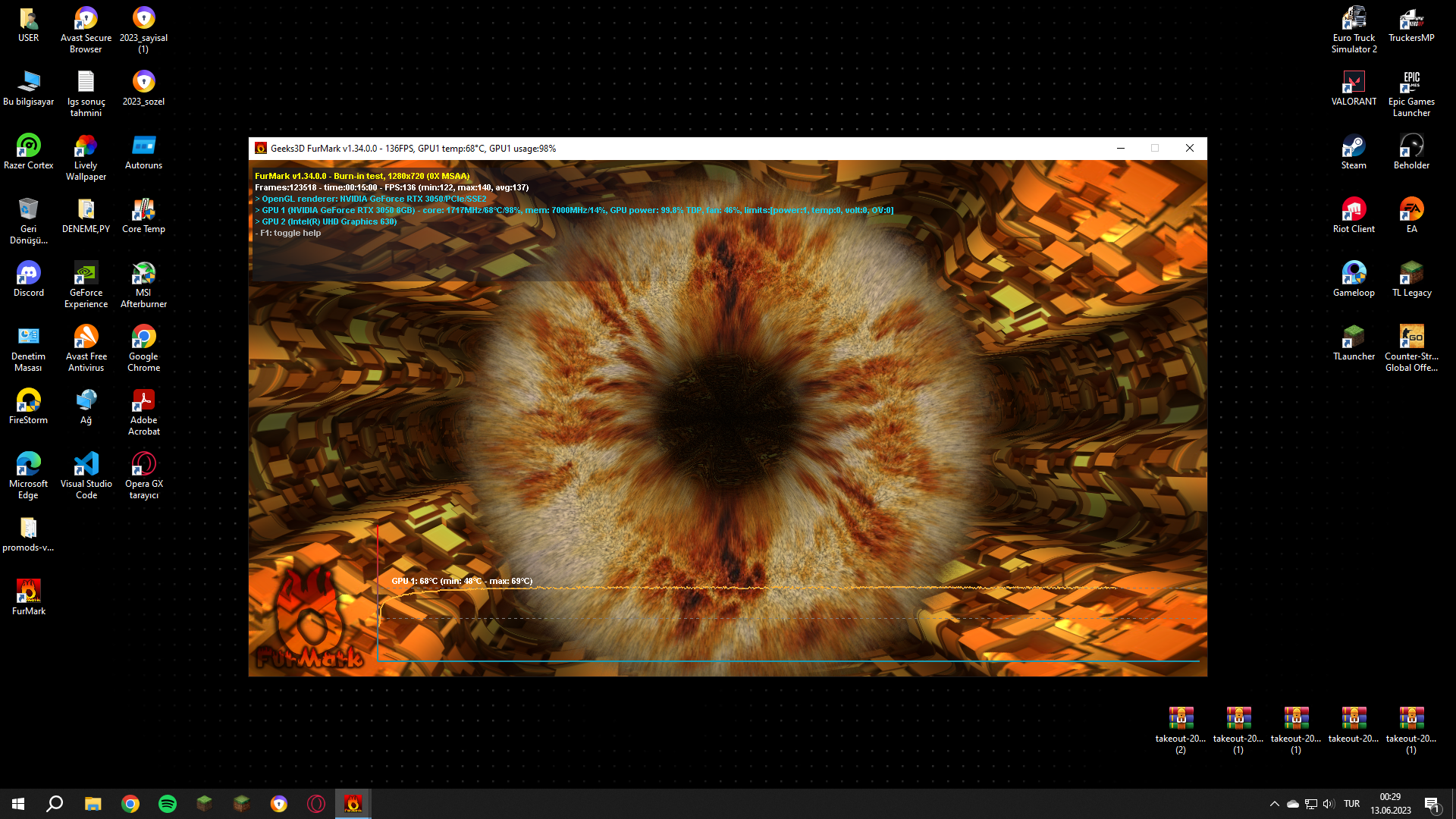
Task: Switch TUR keyboard language indicator
Action: pos(1351,804)
